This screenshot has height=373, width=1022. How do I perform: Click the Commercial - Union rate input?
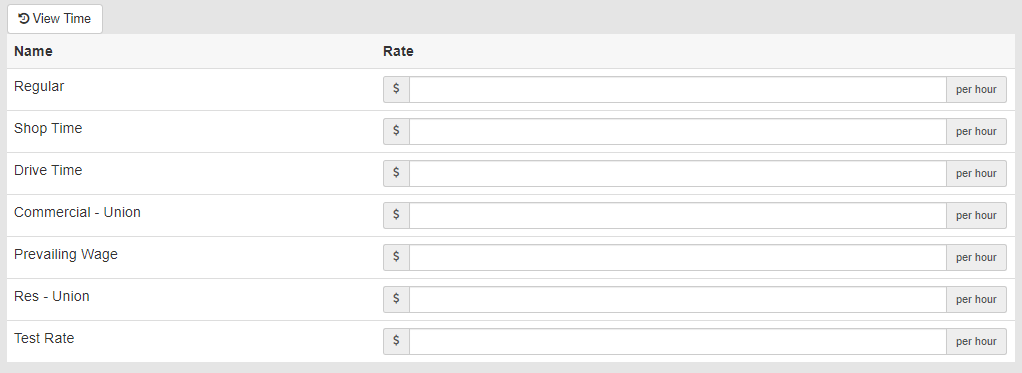677,215
